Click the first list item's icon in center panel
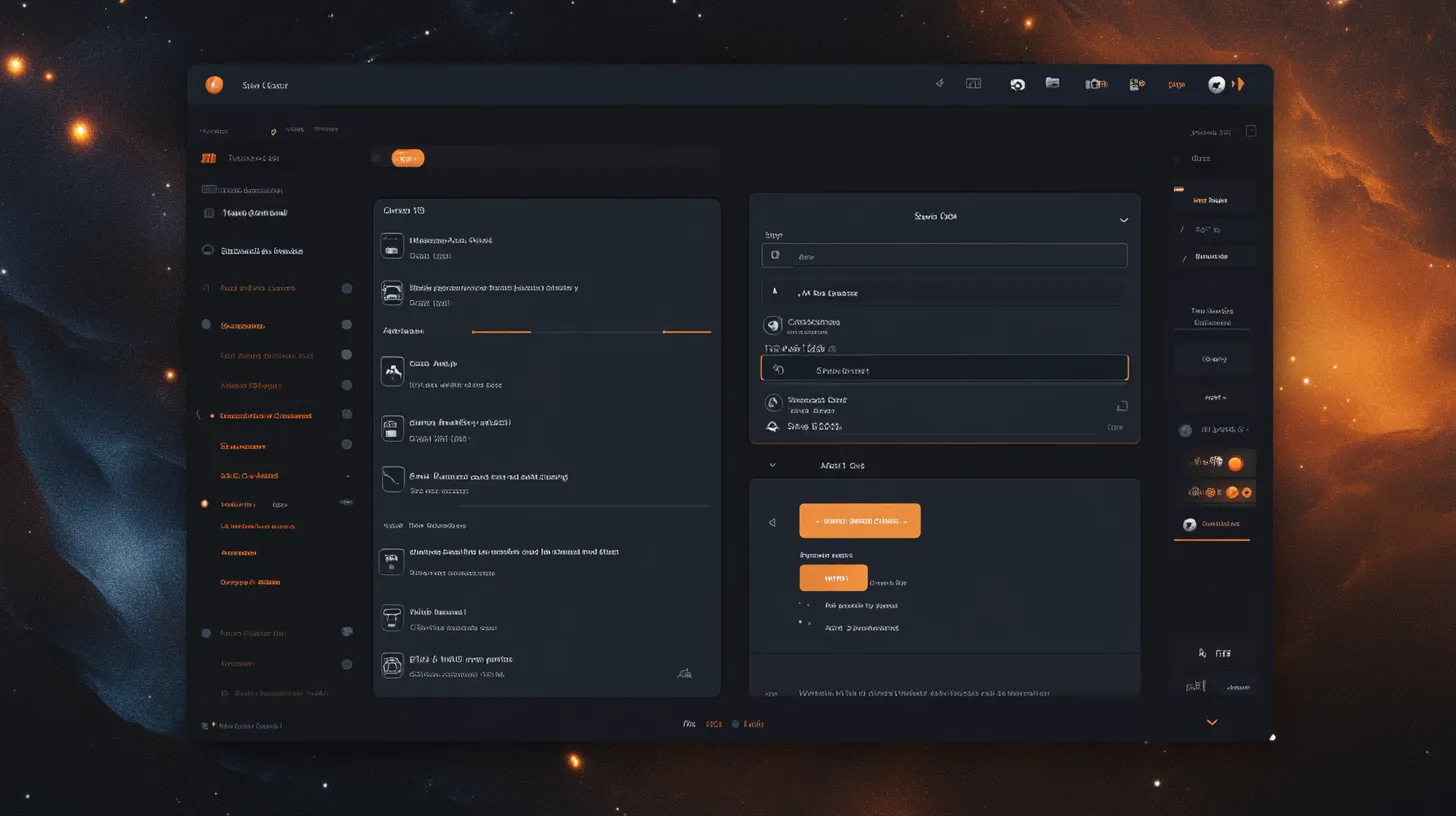 point(392,246)
